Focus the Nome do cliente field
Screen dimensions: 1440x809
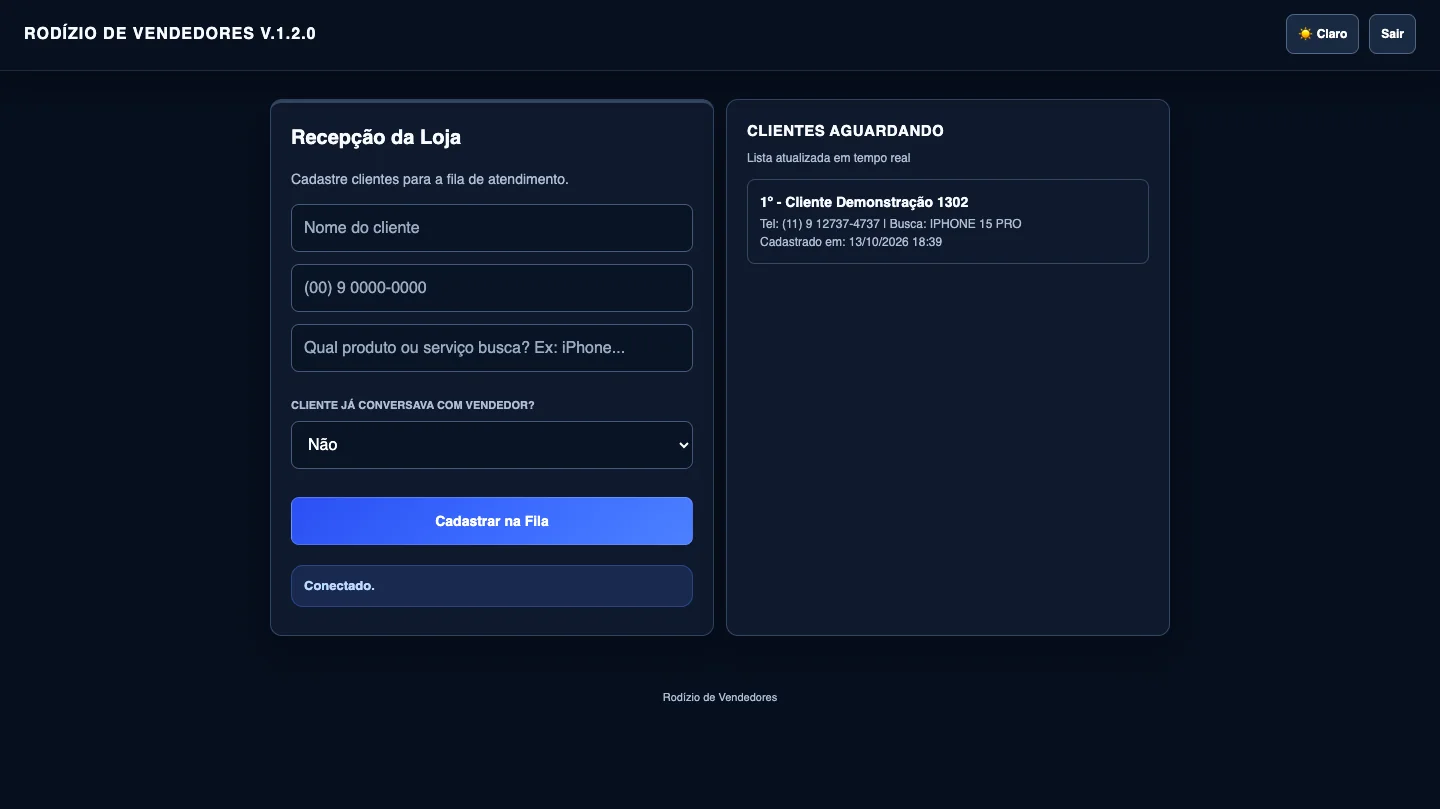(492, 228)
